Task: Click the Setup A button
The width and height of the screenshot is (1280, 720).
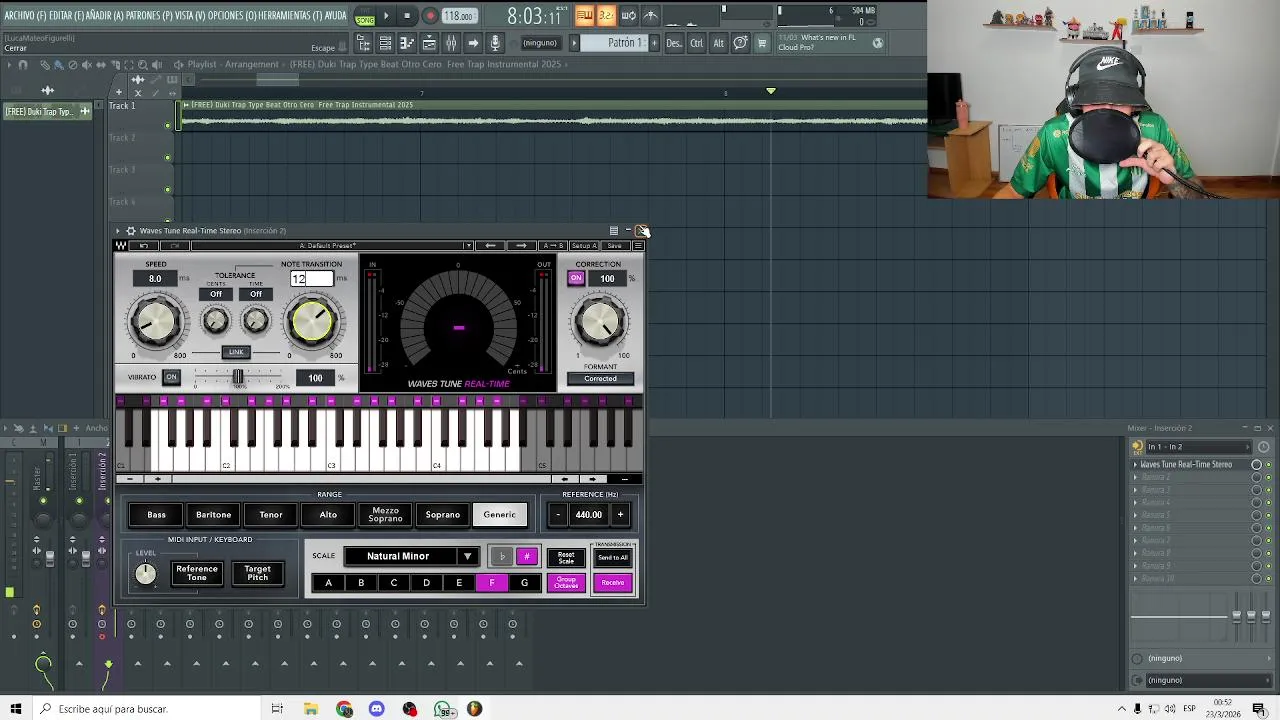Action: (584, 246)
